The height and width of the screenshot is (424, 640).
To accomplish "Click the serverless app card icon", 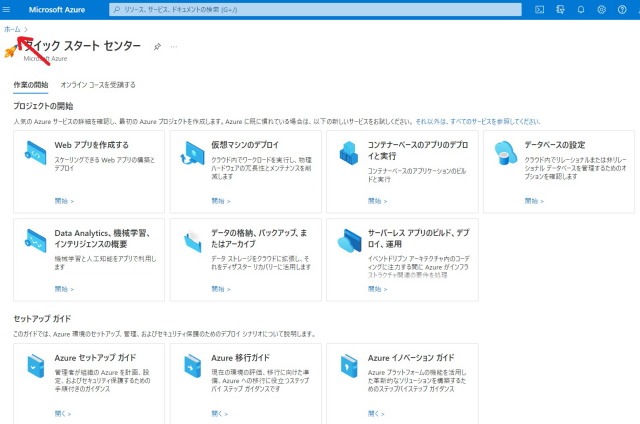I will pos(350,241).
